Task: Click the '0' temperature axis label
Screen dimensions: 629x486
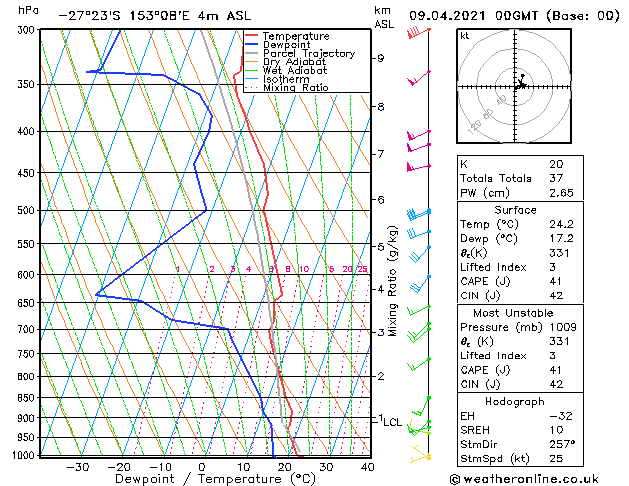Action: point(202,467)
